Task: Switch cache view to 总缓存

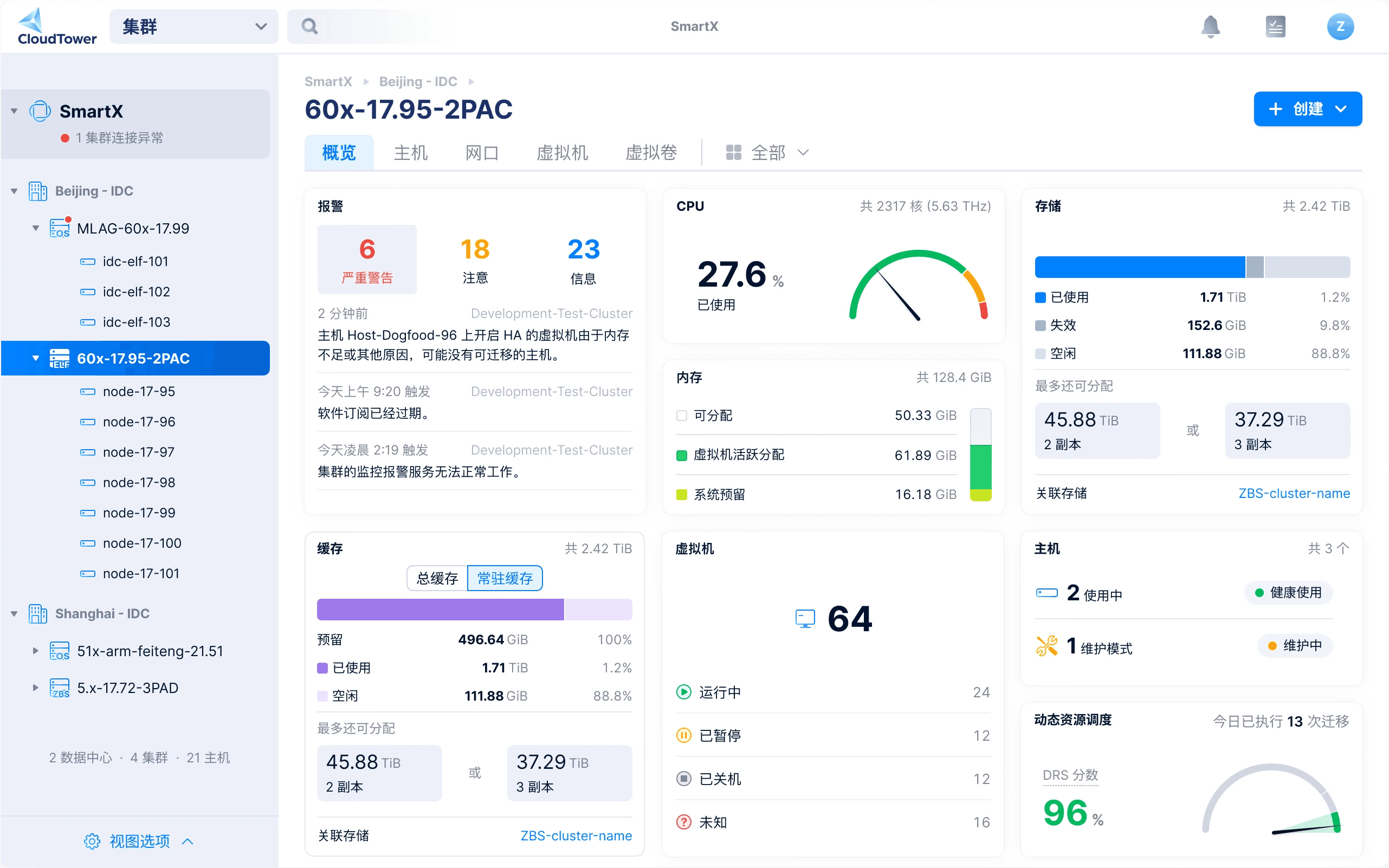Action: (436, 578)
